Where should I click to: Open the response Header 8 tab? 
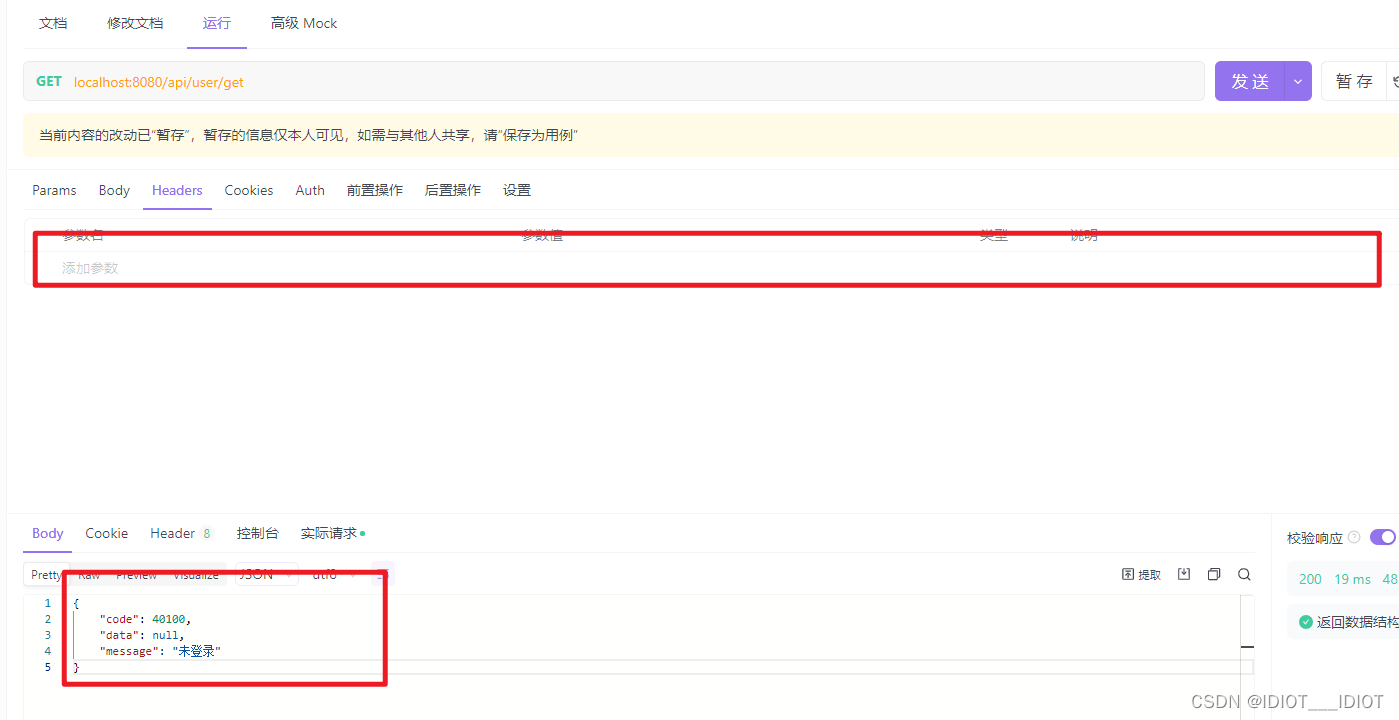tap(181, 533)
